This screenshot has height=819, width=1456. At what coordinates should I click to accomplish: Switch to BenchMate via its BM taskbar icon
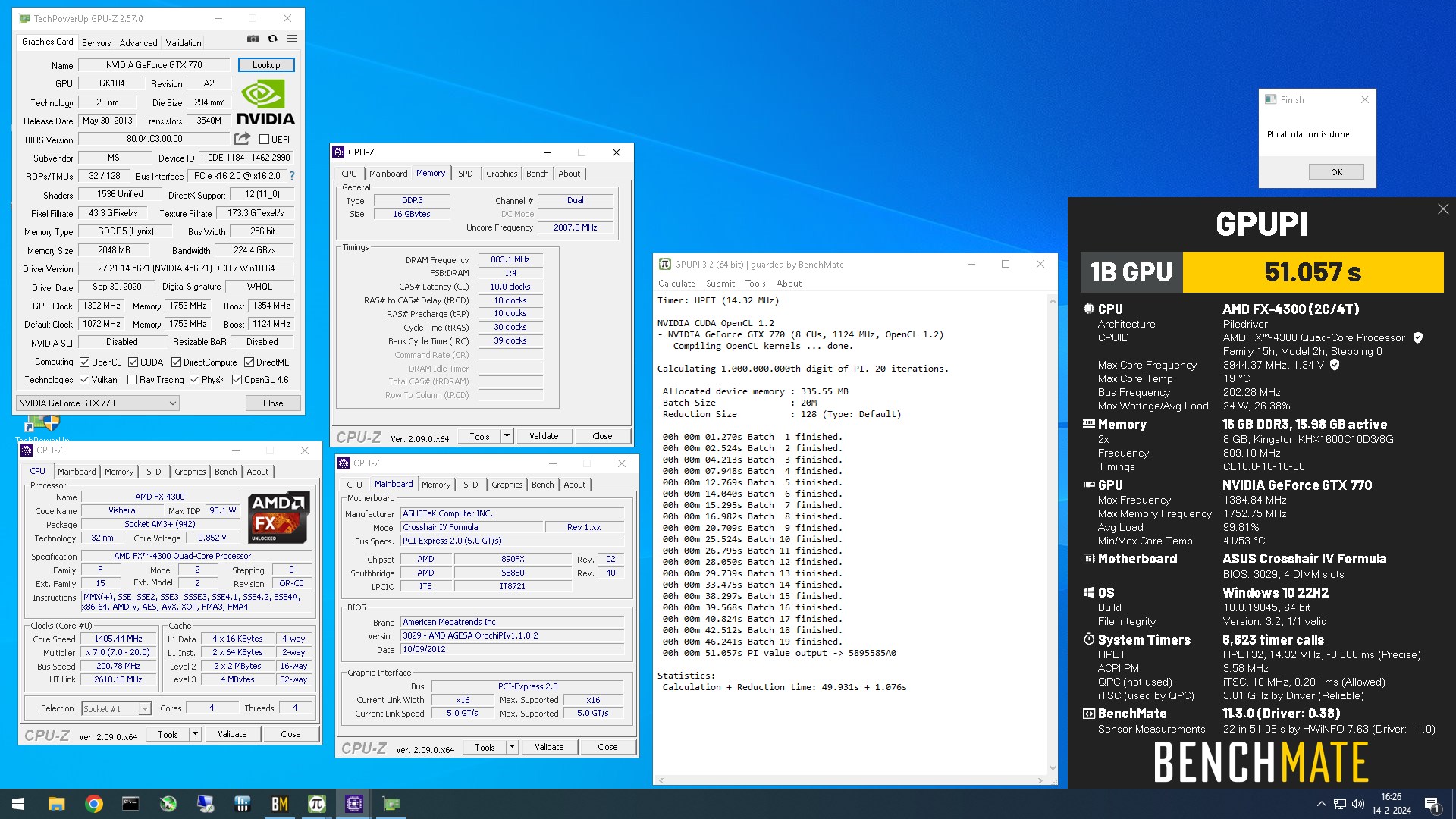(x=279, y=804)
